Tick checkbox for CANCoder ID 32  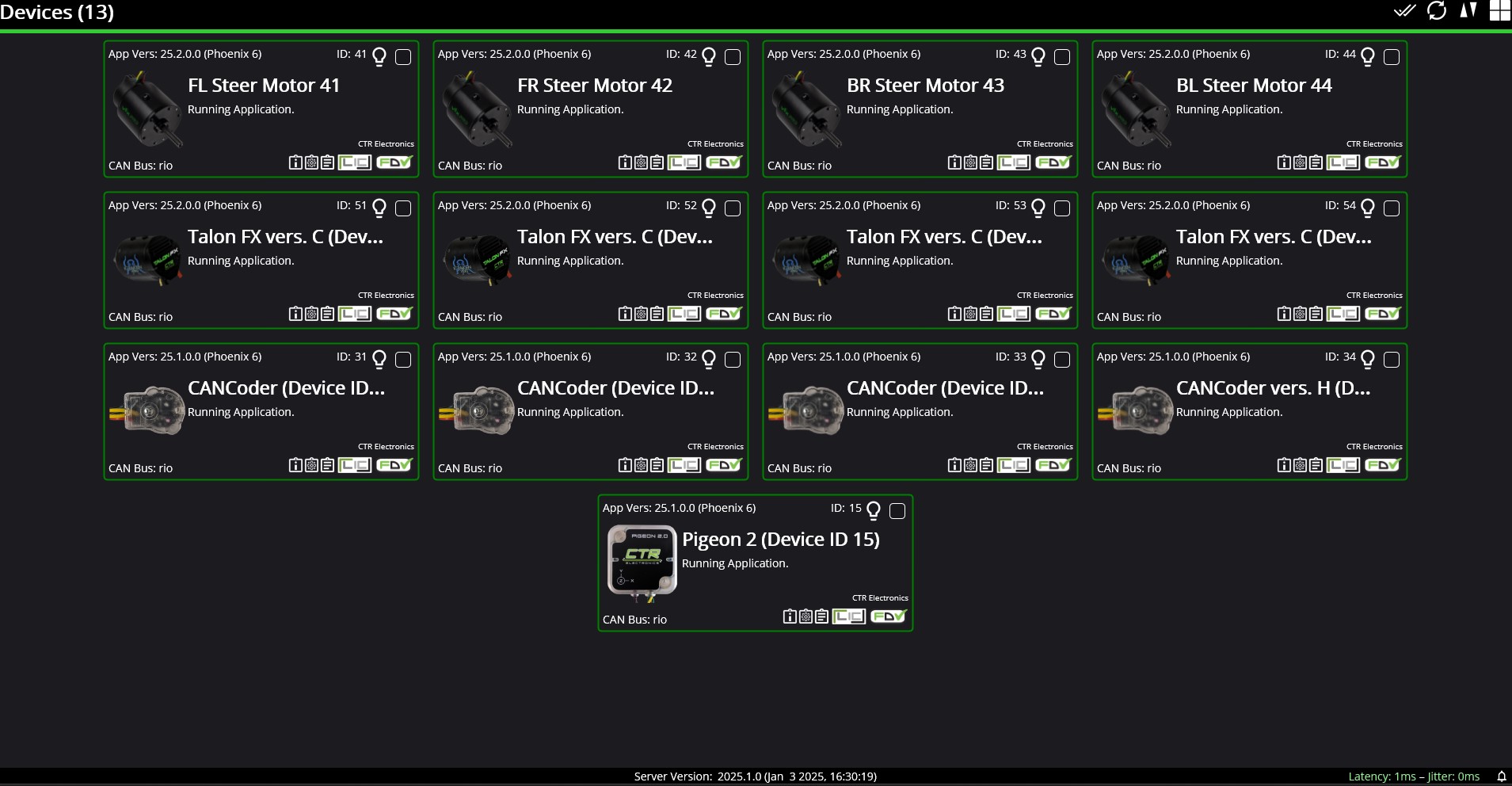pyautogui.click(x=733, y=360)
